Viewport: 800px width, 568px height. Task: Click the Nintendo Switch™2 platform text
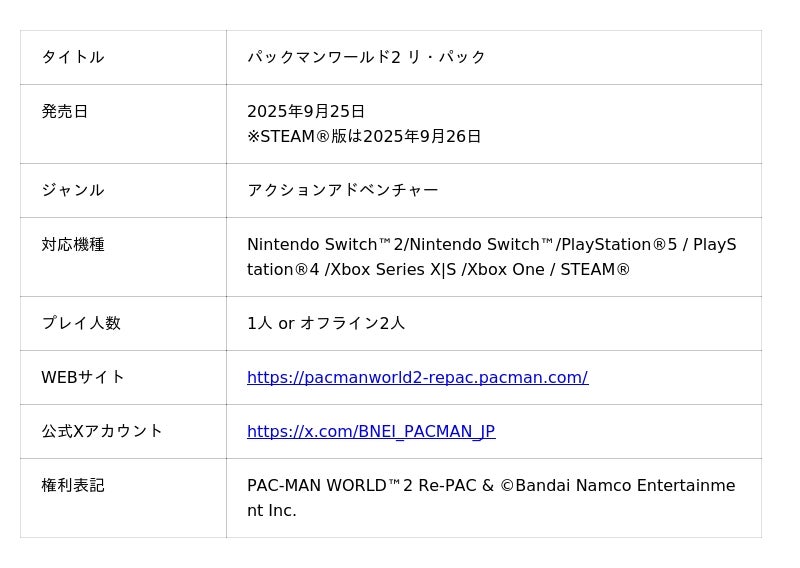[x=326, y=244]
